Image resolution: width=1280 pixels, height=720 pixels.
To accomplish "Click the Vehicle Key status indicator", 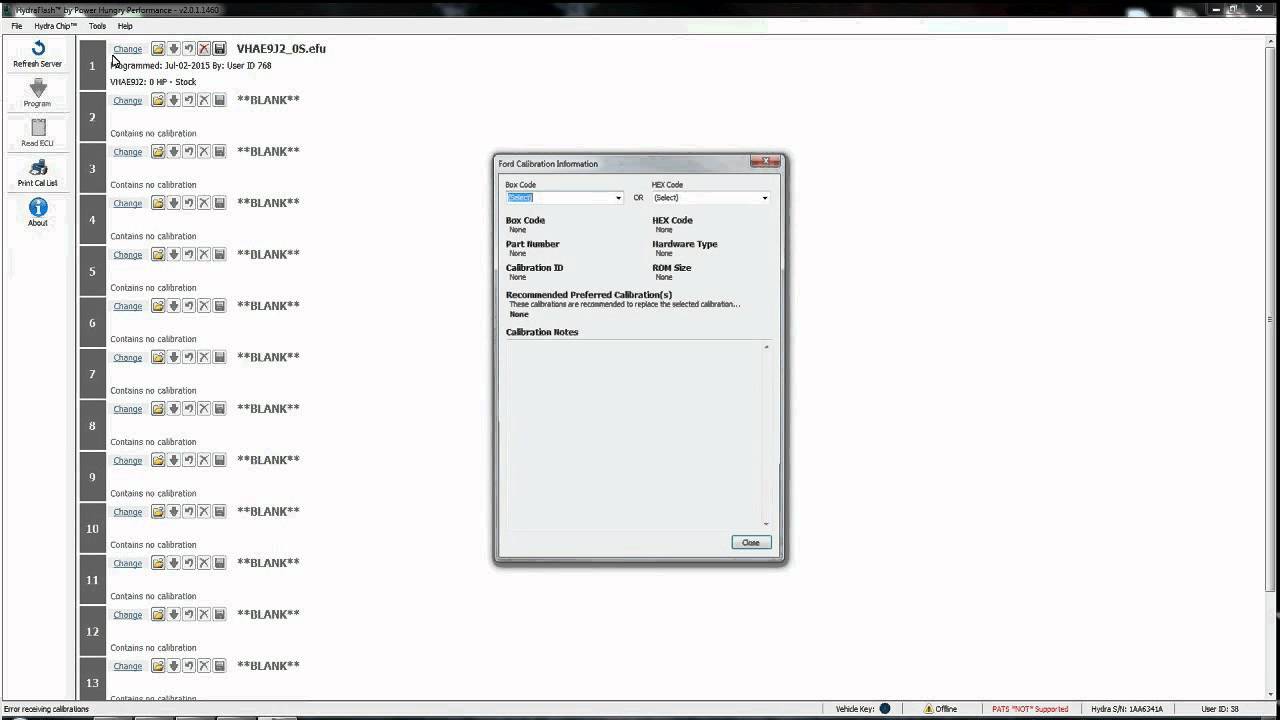I will tap(885, 709).
